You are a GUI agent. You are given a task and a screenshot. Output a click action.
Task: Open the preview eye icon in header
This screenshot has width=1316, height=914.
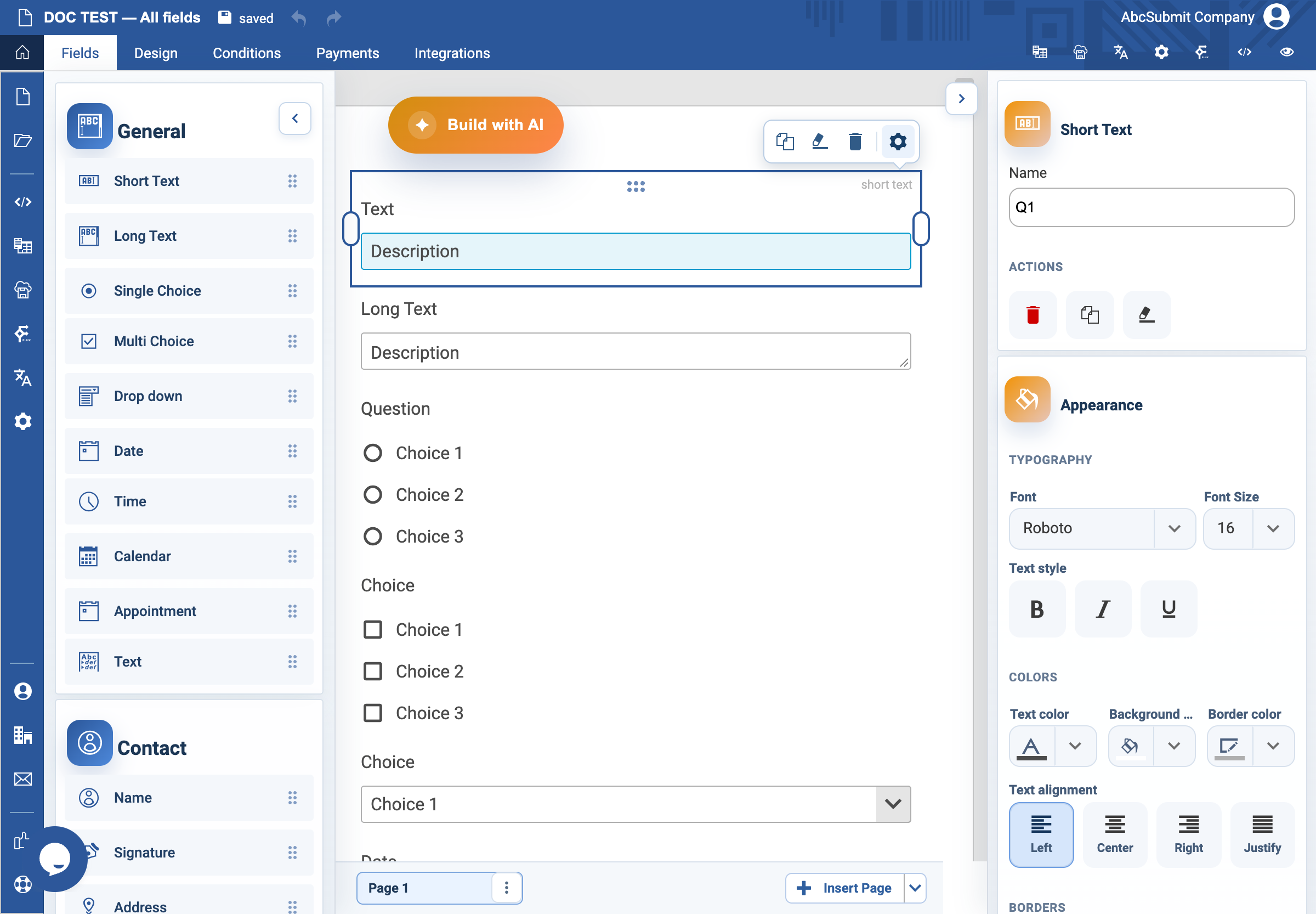1287,52
